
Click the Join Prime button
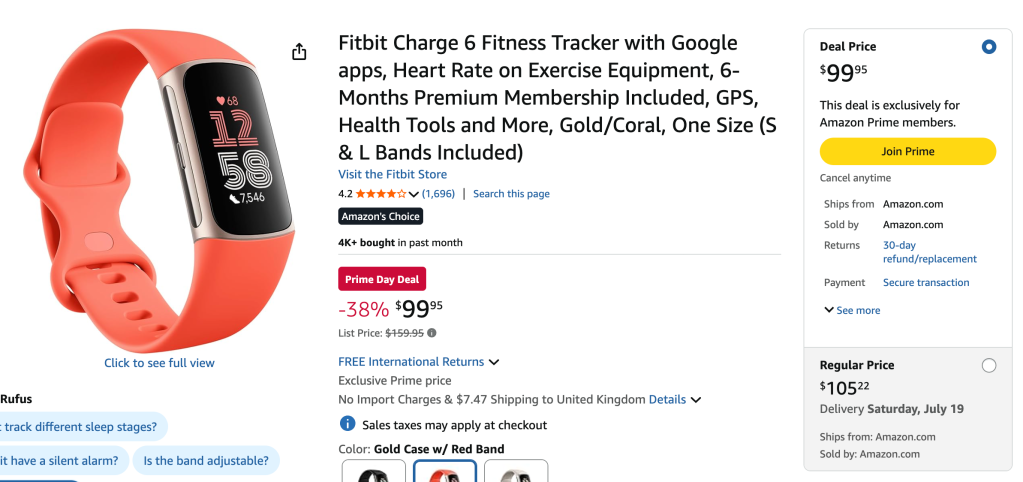point(907,152)
